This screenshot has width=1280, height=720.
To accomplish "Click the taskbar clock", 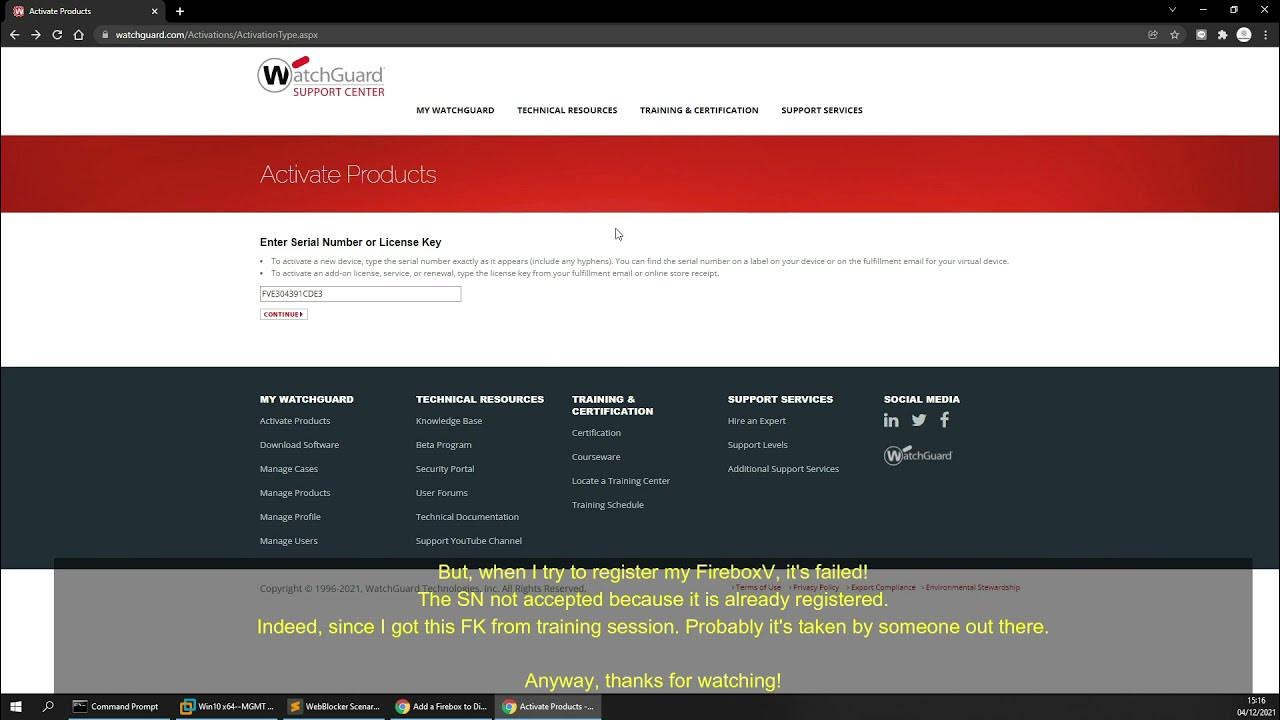I will tap(1256, 706).
